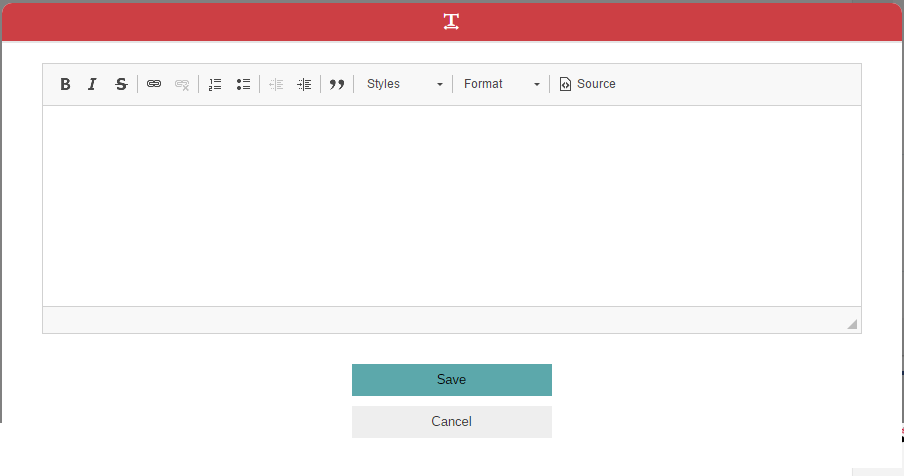Image resolution: width=904 pixels, height=476 pixels.
Task: Toggle bold formatting
Action: (x=65, y=84)
